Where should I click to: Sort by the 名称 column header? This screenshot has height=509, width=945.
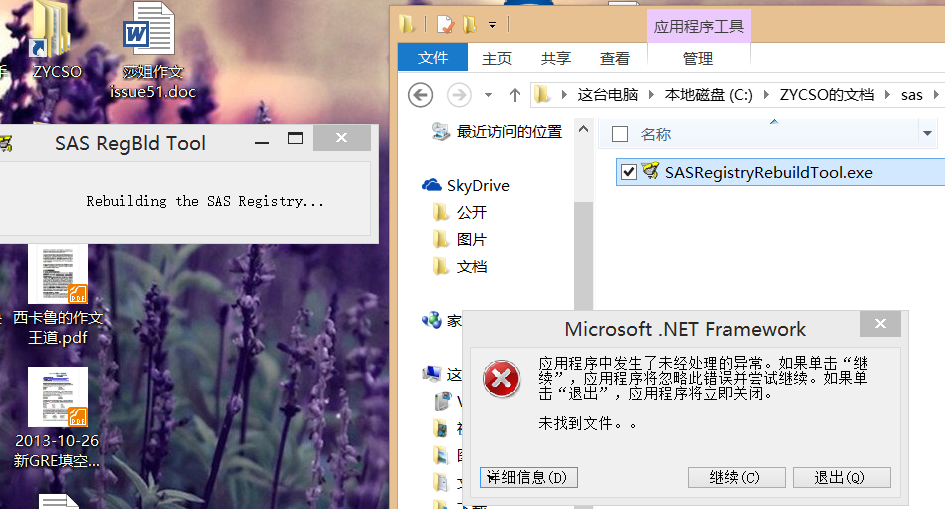pos(656,134)
